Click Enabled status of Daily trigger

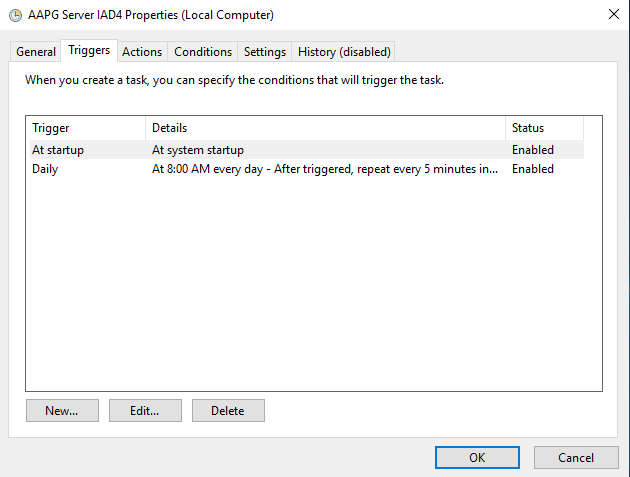(x=533, y=169)
